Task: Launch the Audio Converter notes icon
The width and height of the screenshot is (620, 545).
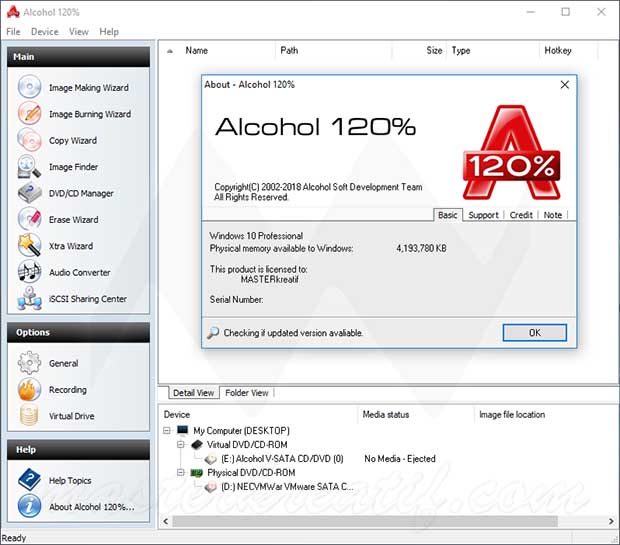Action: [x=29, y=272]
